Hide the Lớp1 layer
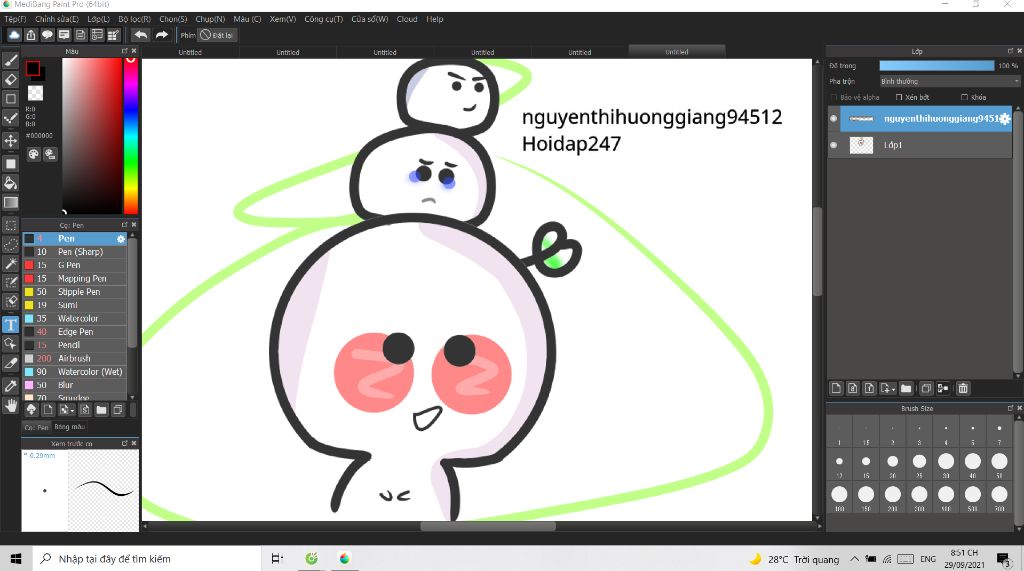The height and width of the screenshot is (571, 1024). pos(833,145)
